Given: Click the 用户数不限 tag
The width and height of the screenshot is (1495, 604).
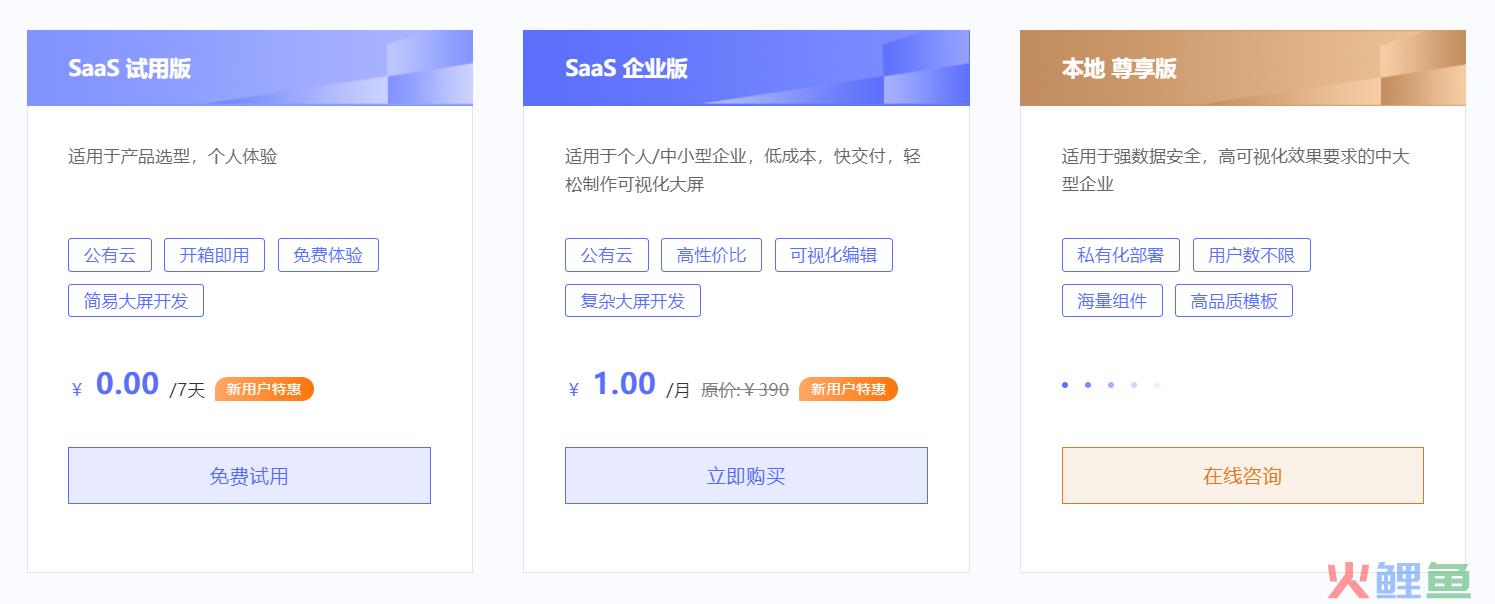Looking at the screenshot, I should point(1252,255).
